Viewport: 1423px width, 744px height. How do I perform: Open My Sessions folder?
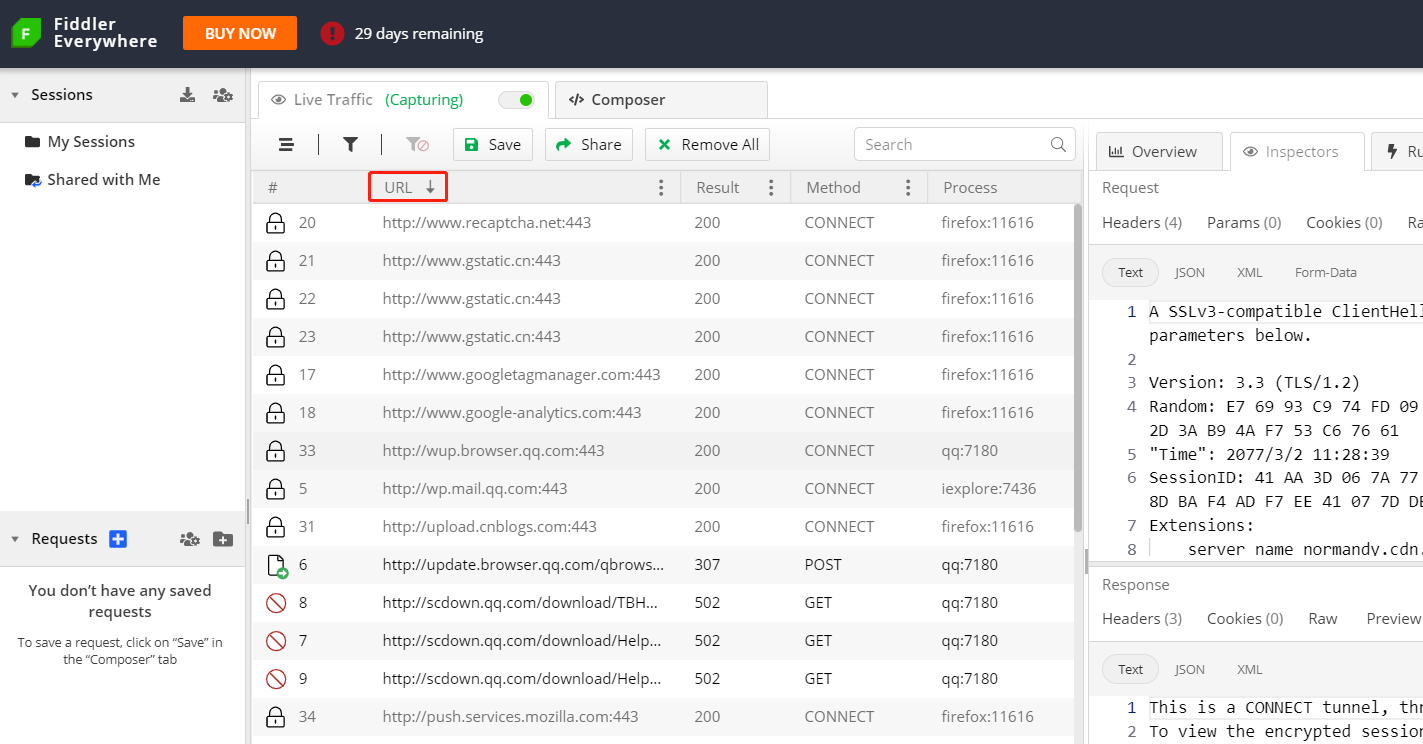tap(79, 142)
